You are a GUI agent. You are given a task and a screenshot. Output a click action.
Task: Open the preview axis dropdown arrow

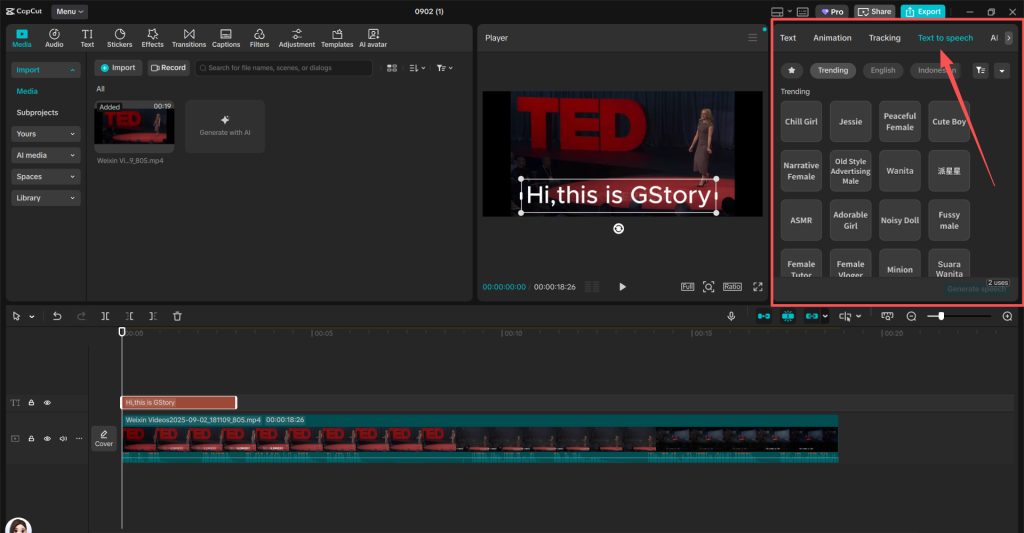(x=858, y=317)
